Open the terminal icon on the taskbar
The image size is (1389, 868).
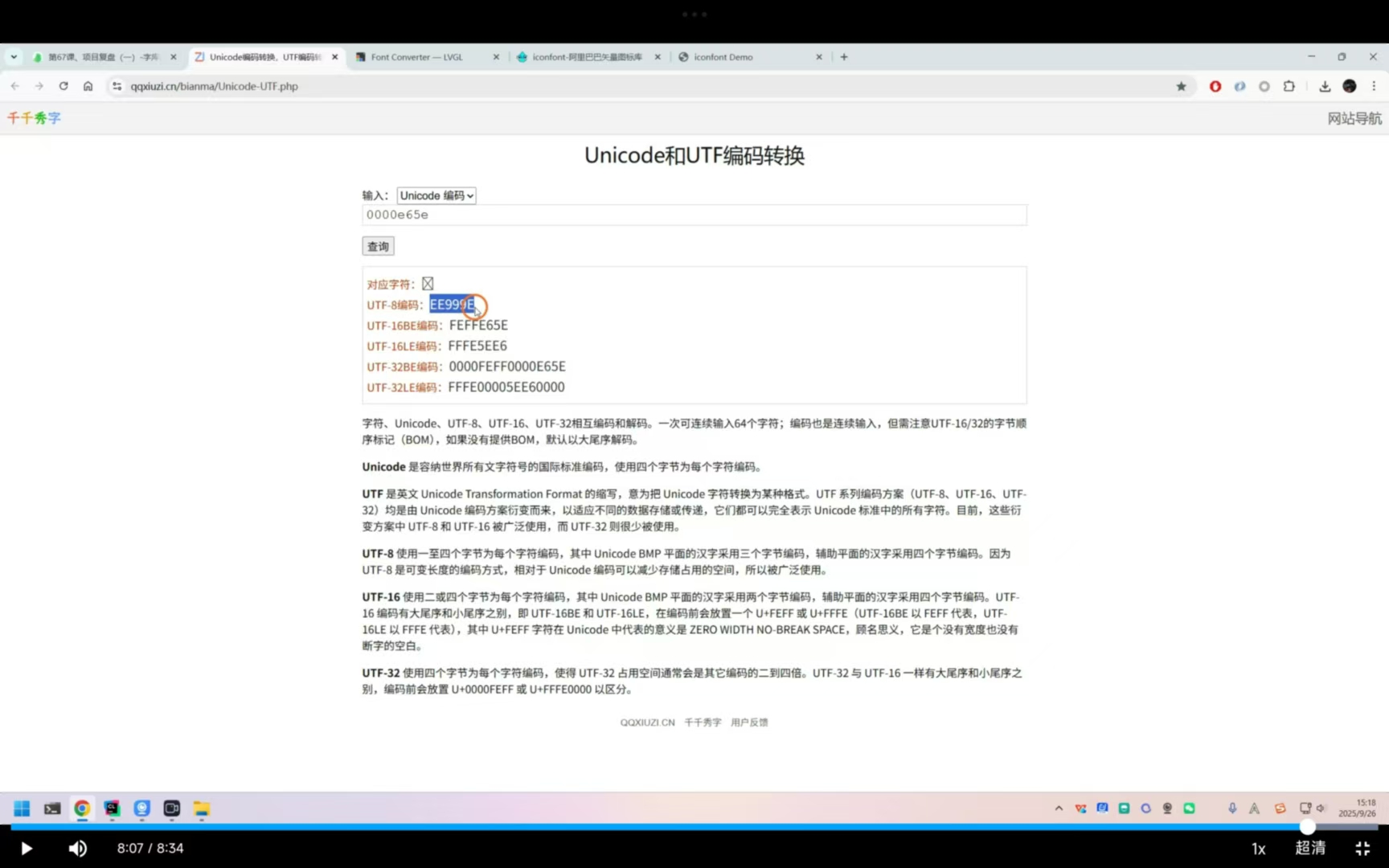pos(52,809)
